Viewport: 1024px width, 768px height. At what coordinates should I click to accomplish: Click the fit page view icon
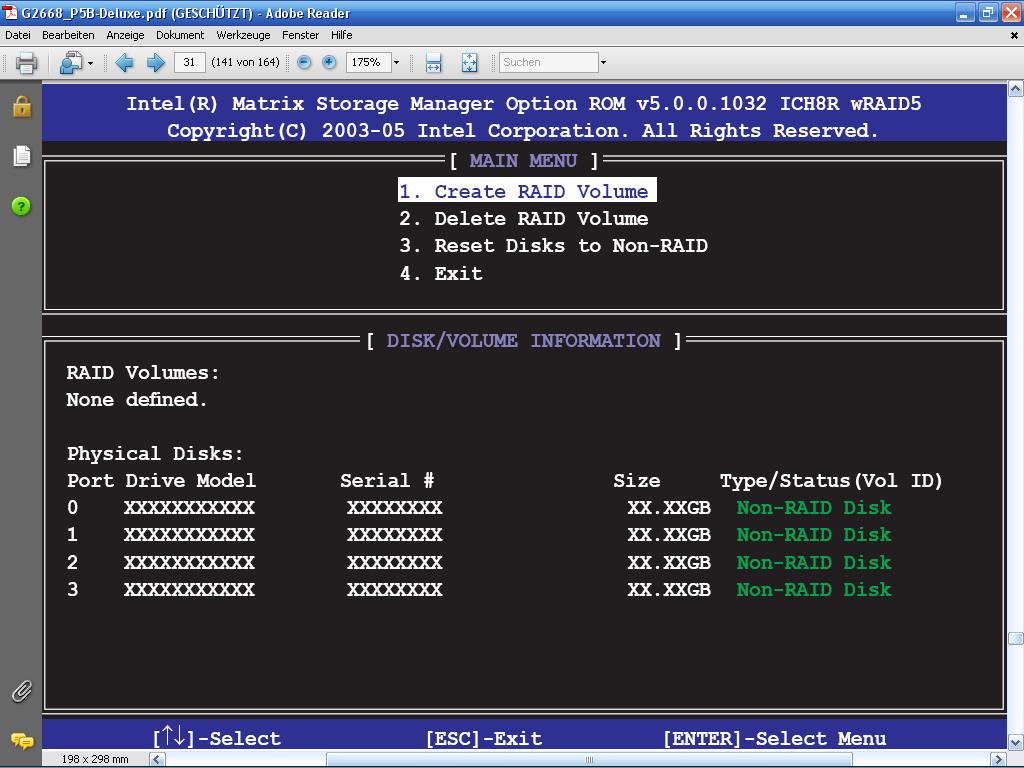click(470, 63)
